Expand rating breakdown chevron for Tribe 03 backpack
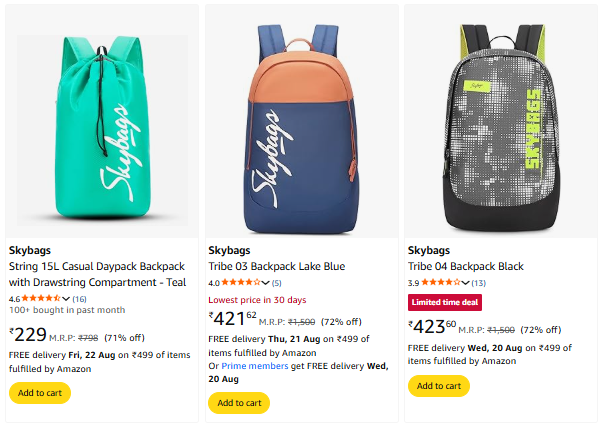 click(265, 283)
